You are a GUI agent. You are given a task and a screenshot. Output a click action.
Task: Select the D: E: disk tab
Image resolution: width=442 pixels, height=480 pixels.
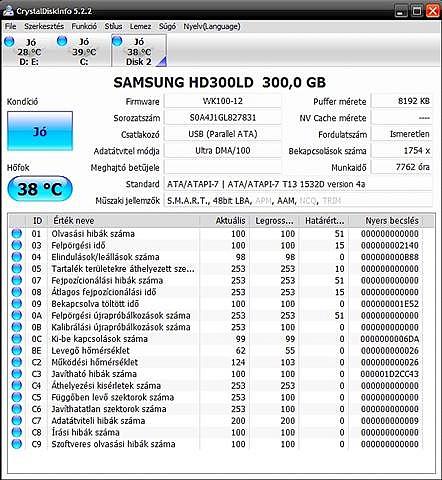pos(29,51)
